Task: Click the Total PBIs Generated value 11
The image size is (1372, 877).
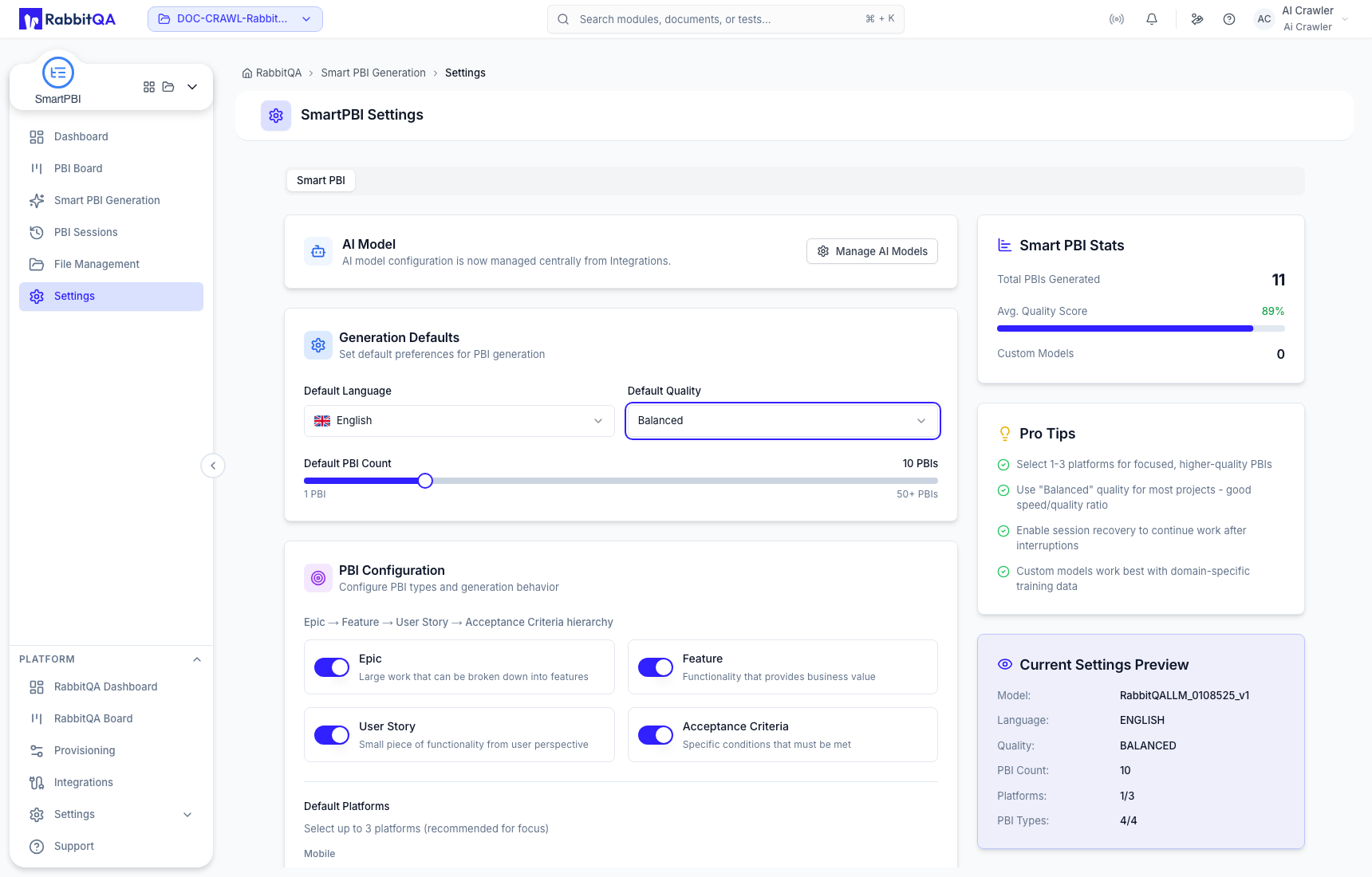Action: click(1278, 280)
